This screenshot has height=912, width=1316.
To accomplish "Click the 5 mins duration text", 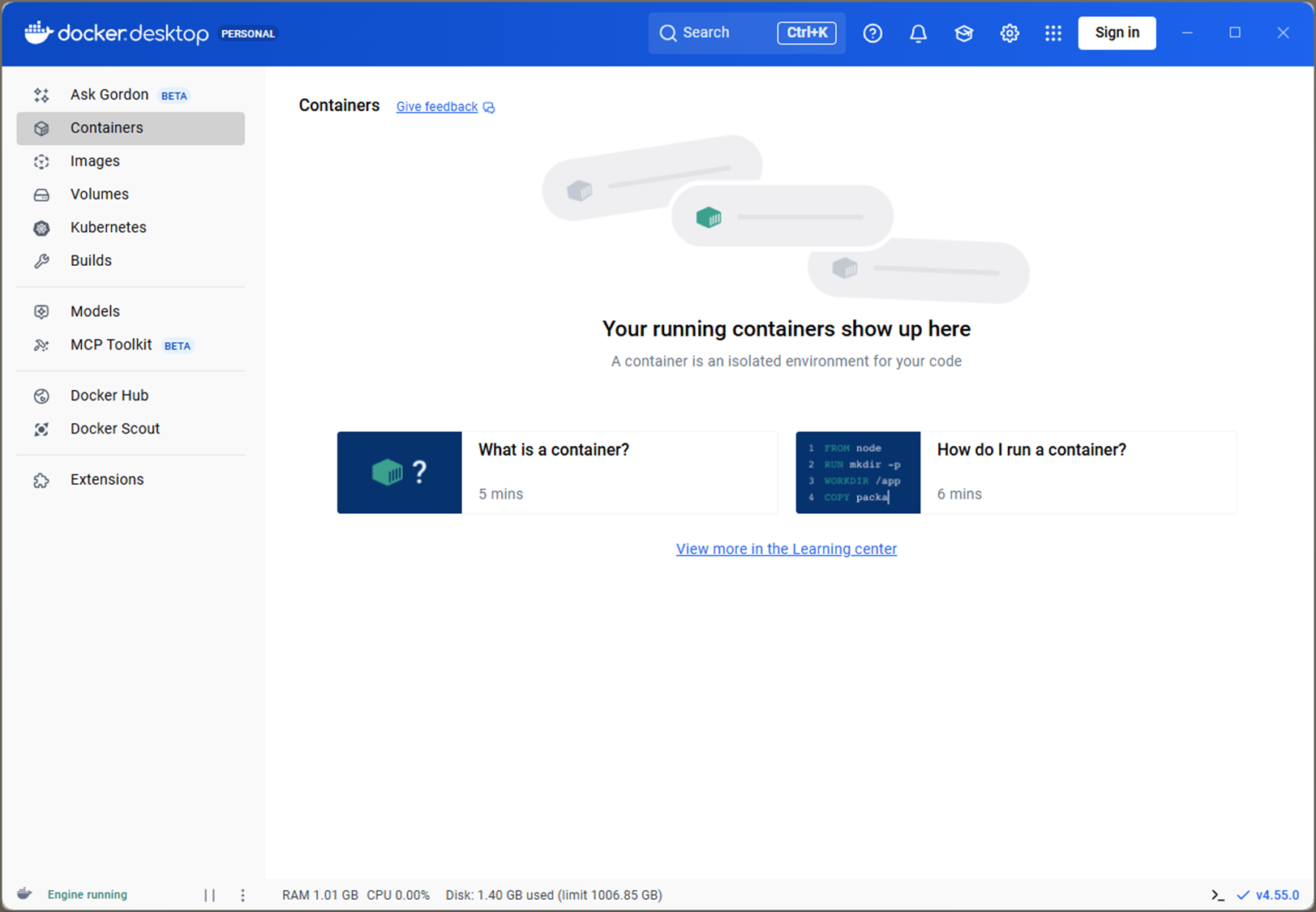I will (x=501, y=494).
